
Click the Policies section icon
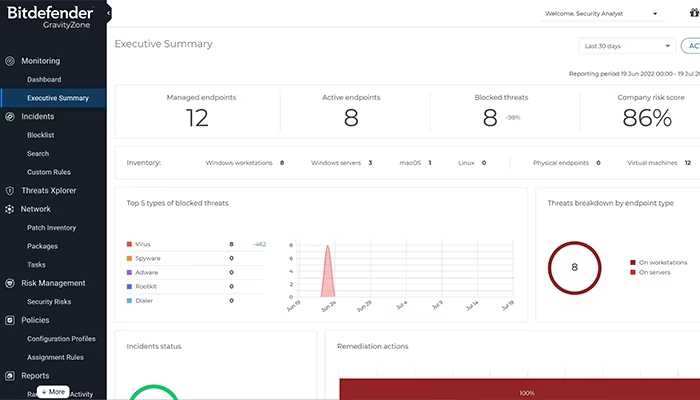[10, 320]
